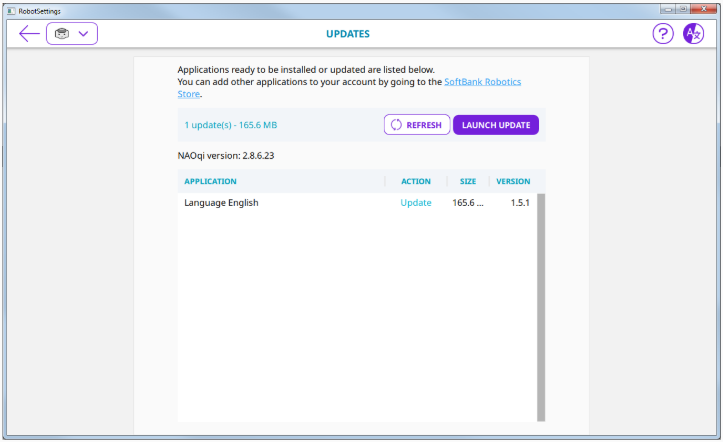This screenshot has width=723, height=442.
Task: Go back using the purple arrow
Action: click(29, 34)
